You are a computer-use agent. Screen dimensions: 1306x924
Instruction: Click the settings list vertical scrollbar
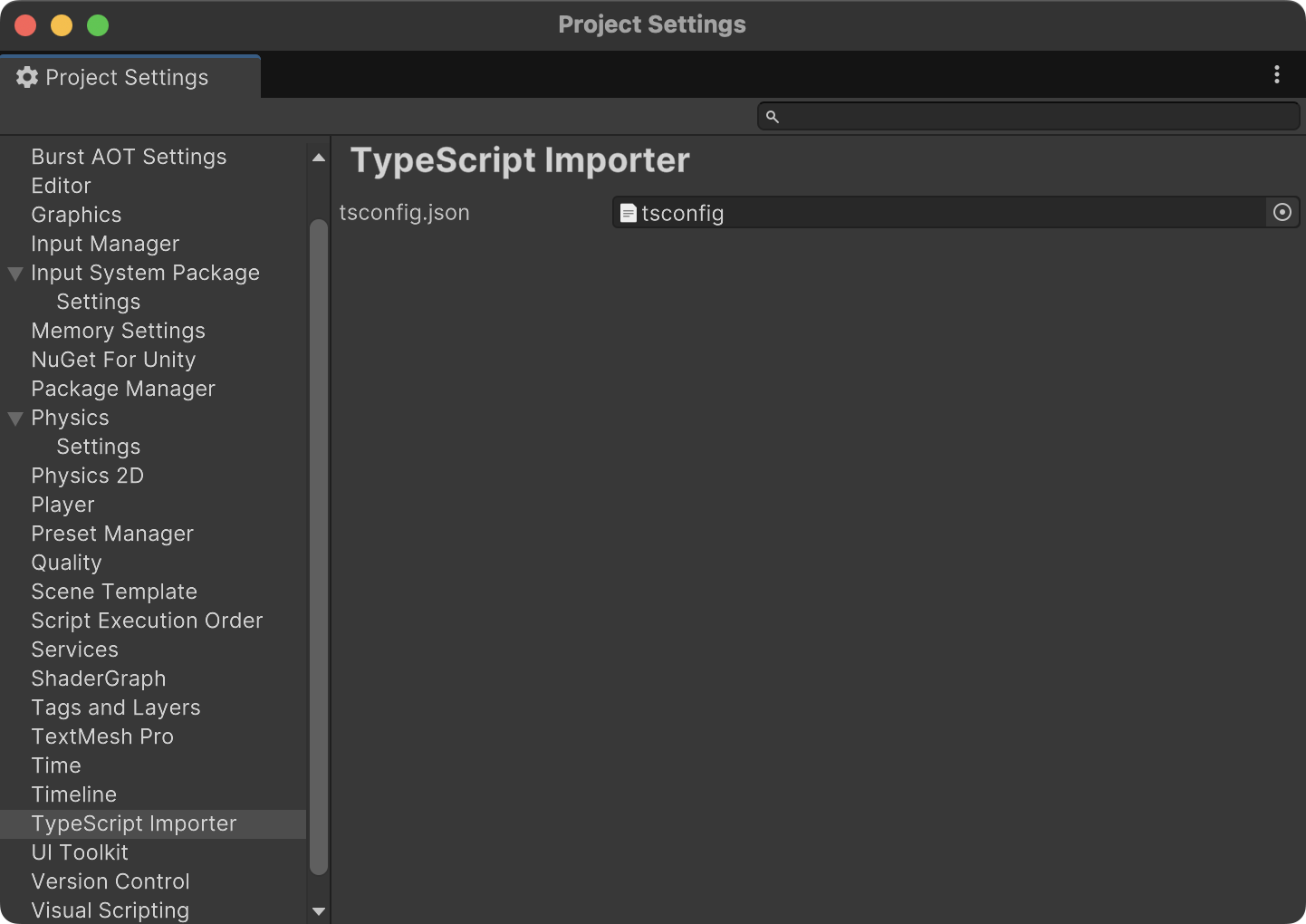[x=318, y=547]
